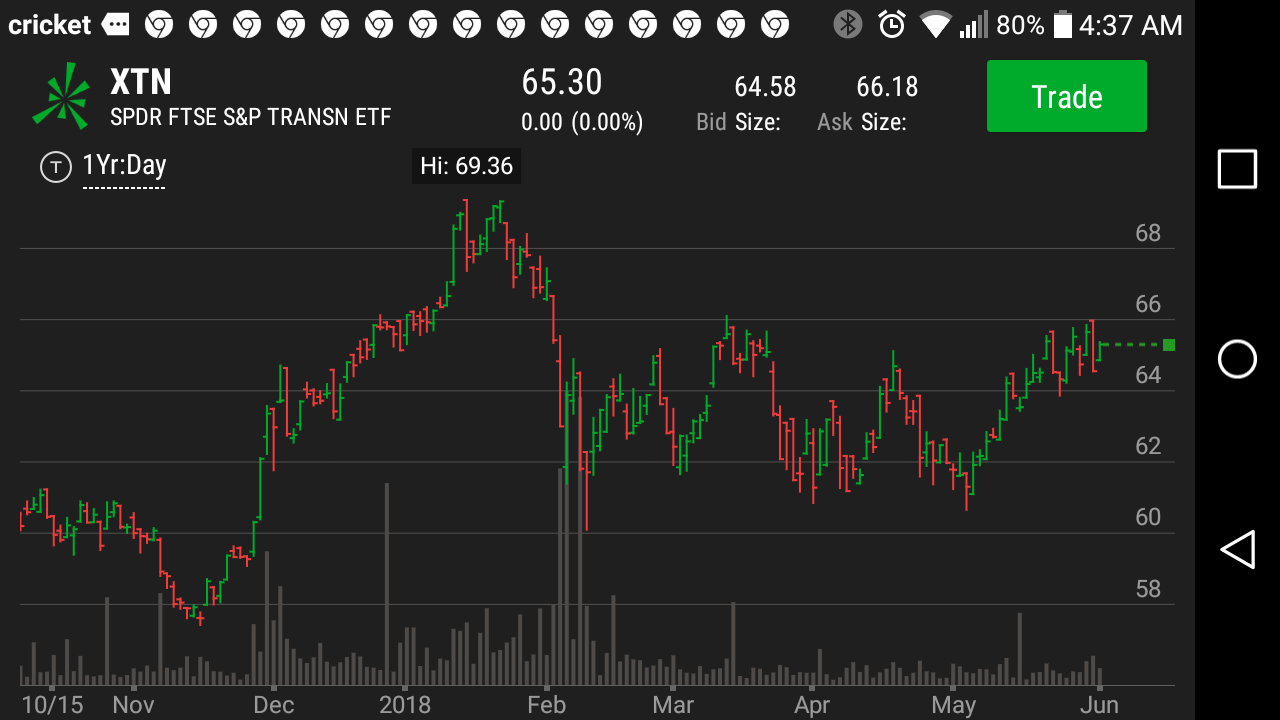This screenshot has height=720, width=1280.
Task: Open the 1Yr:Day timeframe selector
Action: (x=124, y=166)
